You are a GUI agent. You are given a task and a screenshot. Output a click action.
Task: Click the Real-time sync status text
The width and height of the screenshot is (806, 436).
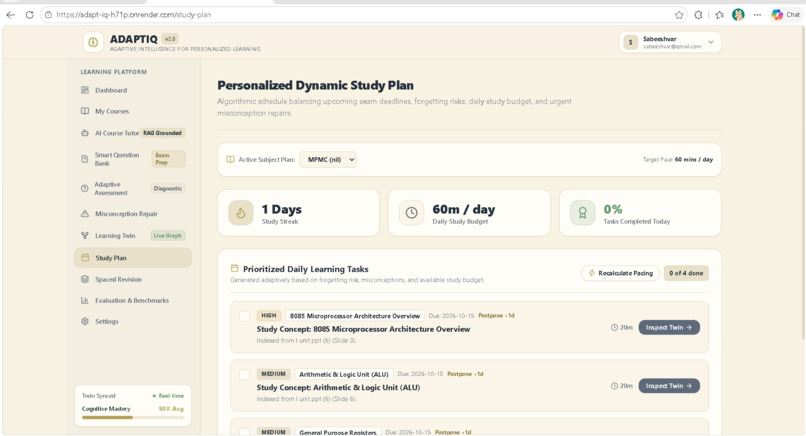[168, 396]
